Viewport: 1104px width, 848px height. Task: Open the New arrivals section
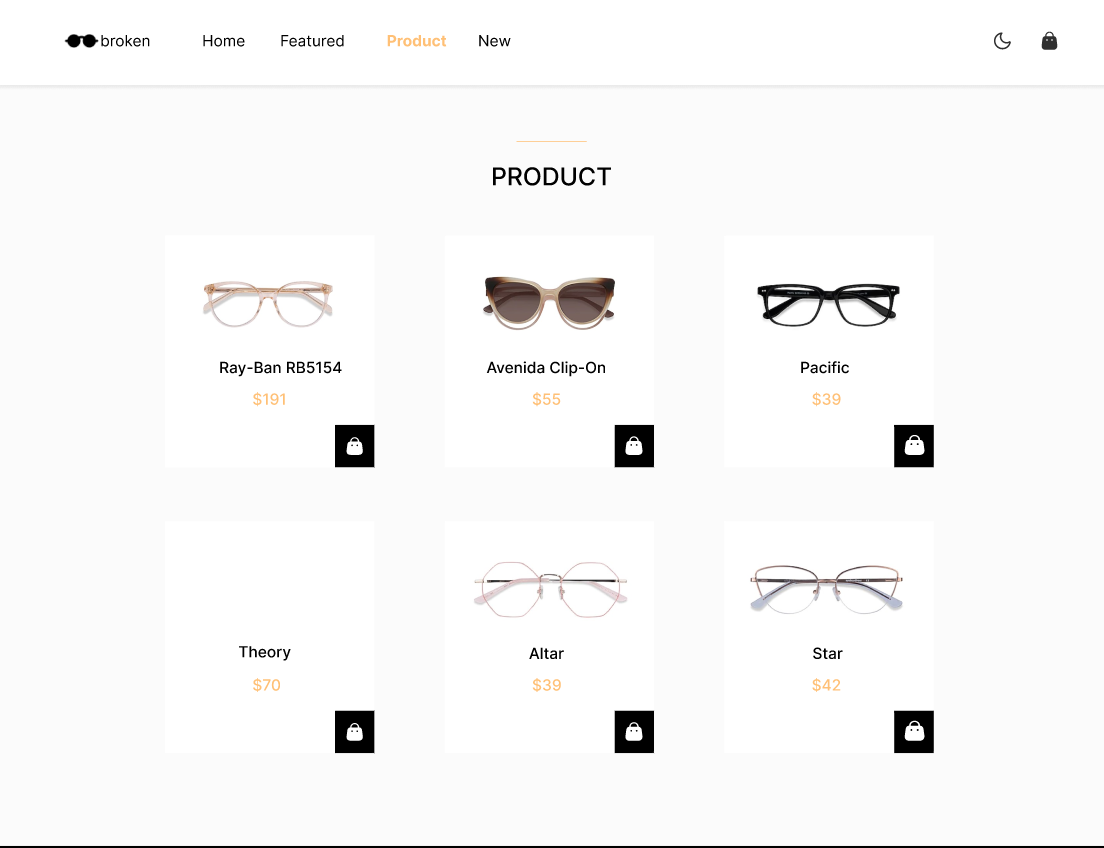click(494, 41)
